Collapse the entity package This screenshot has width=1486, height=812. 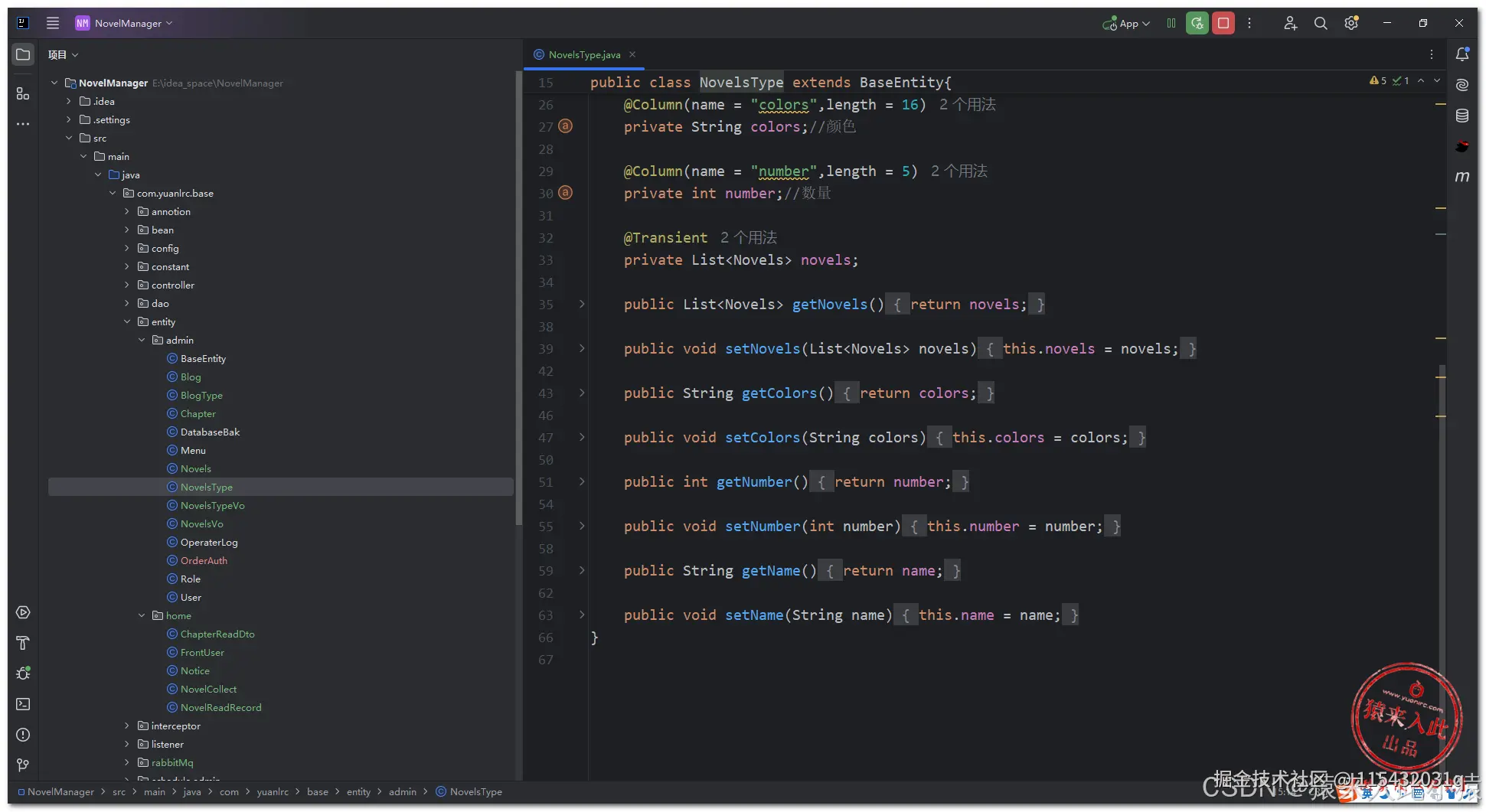click(127, 321)
